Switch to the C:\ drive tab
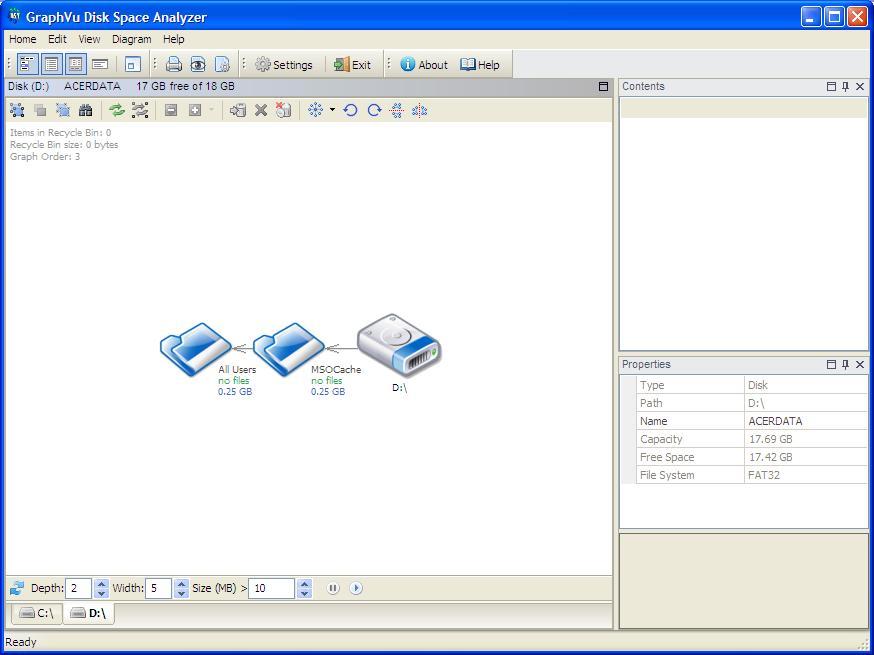The image size is (874, 655). click(37, 613)
